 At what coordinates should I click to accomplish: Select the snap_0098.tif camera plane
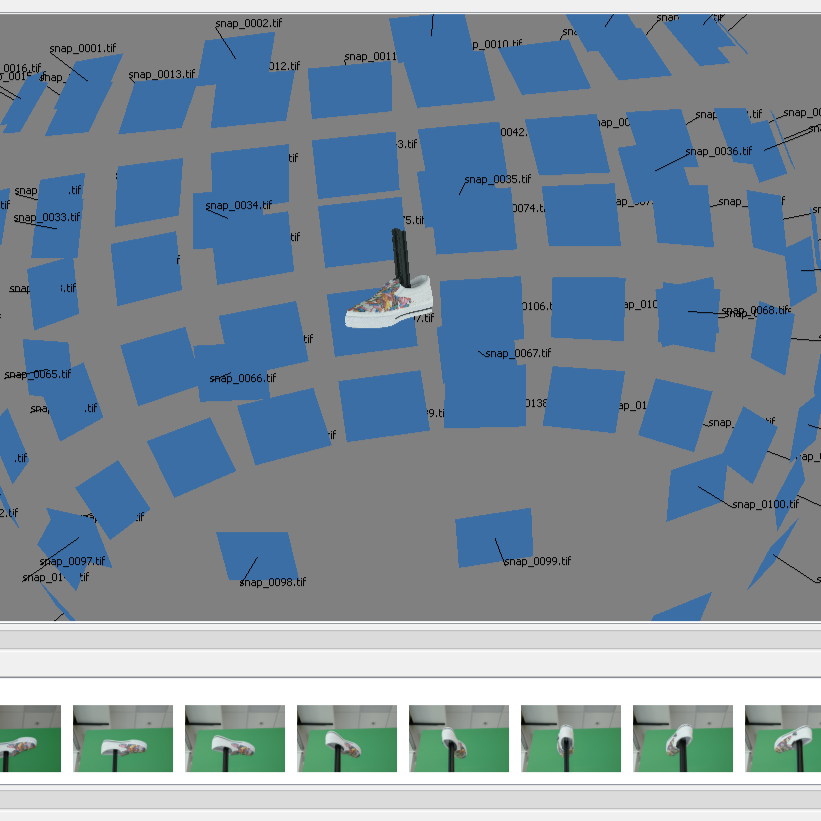257,556
